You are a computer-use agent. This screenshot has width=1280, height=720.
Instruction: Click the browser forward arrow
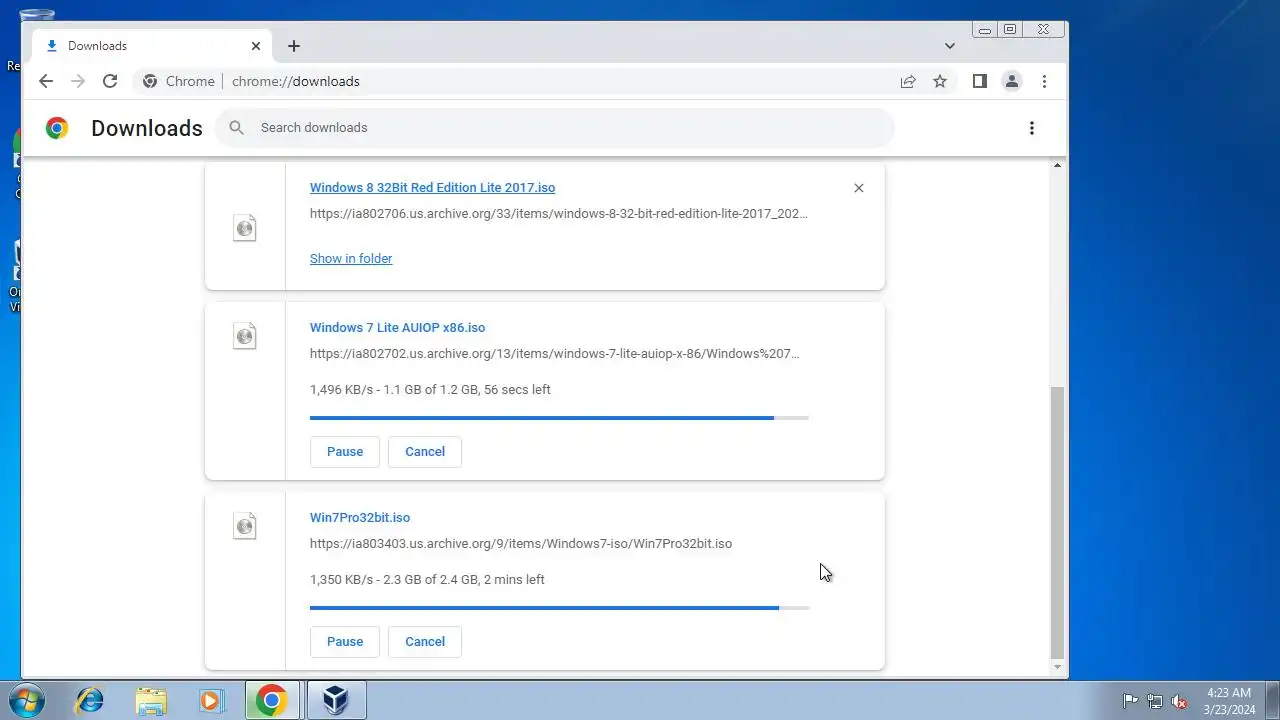78,81
